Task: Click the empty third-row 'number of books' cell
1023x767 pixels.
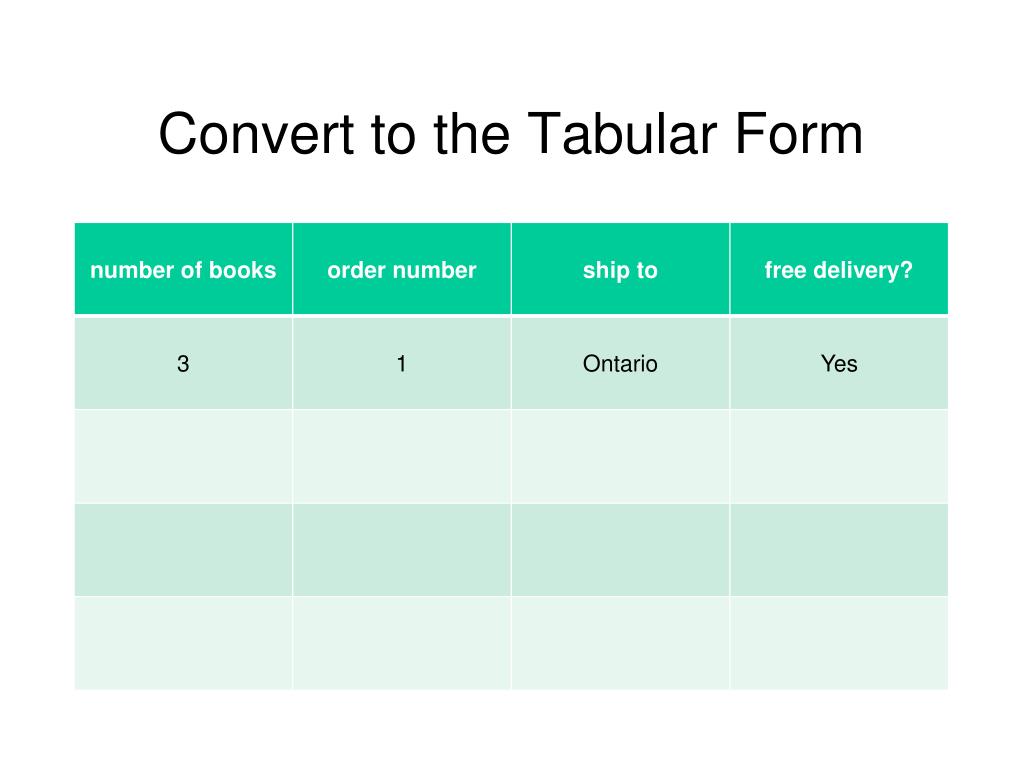Action: pos(183,550)
